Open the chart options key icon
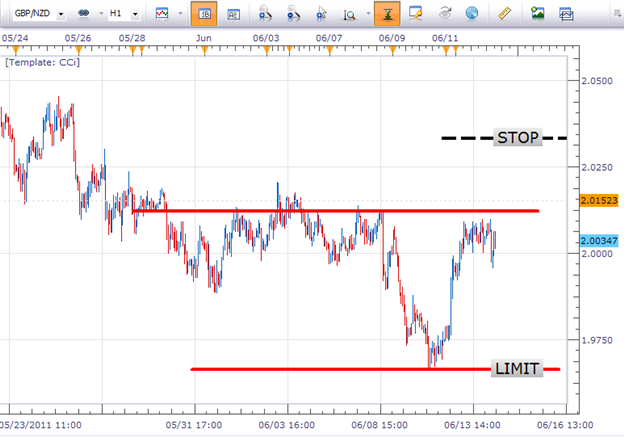The image size is (624, 437). (x=415, y=14)
